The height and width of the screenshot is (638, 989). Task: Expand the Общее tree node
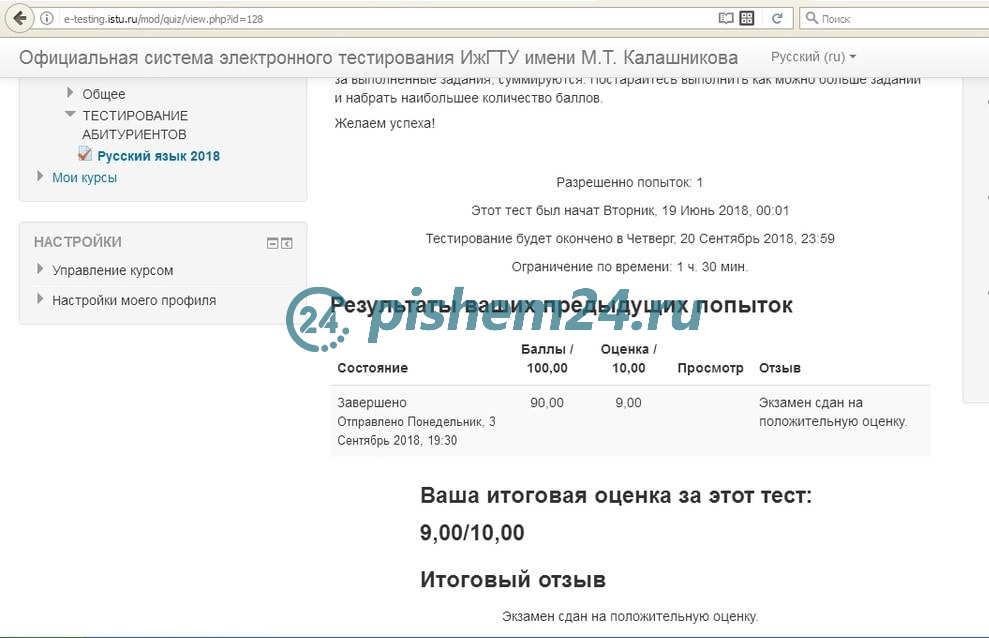coord(70,93)
